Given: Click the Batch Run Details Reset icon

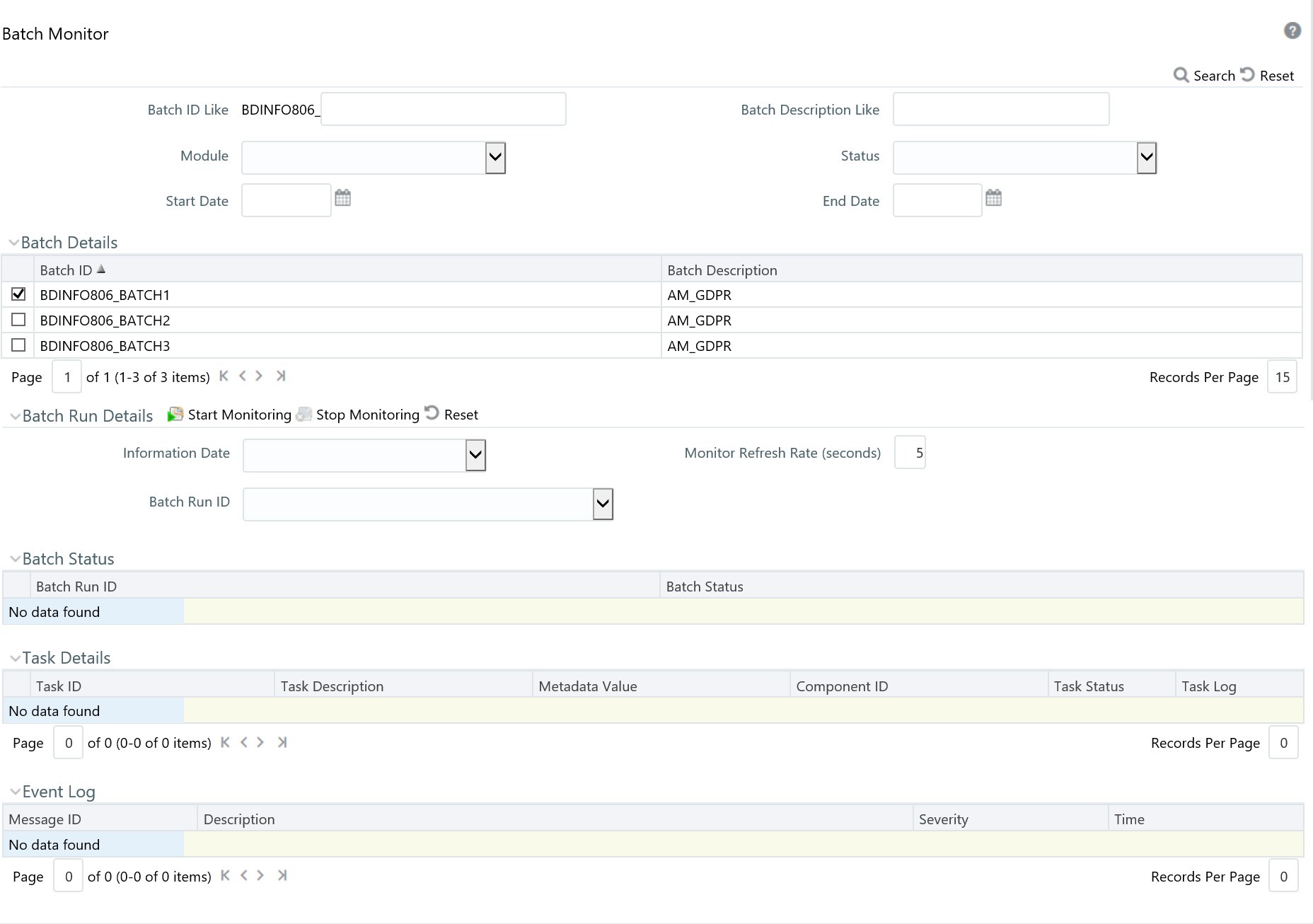Looking at the screenshot, I should tap(432, 412).
